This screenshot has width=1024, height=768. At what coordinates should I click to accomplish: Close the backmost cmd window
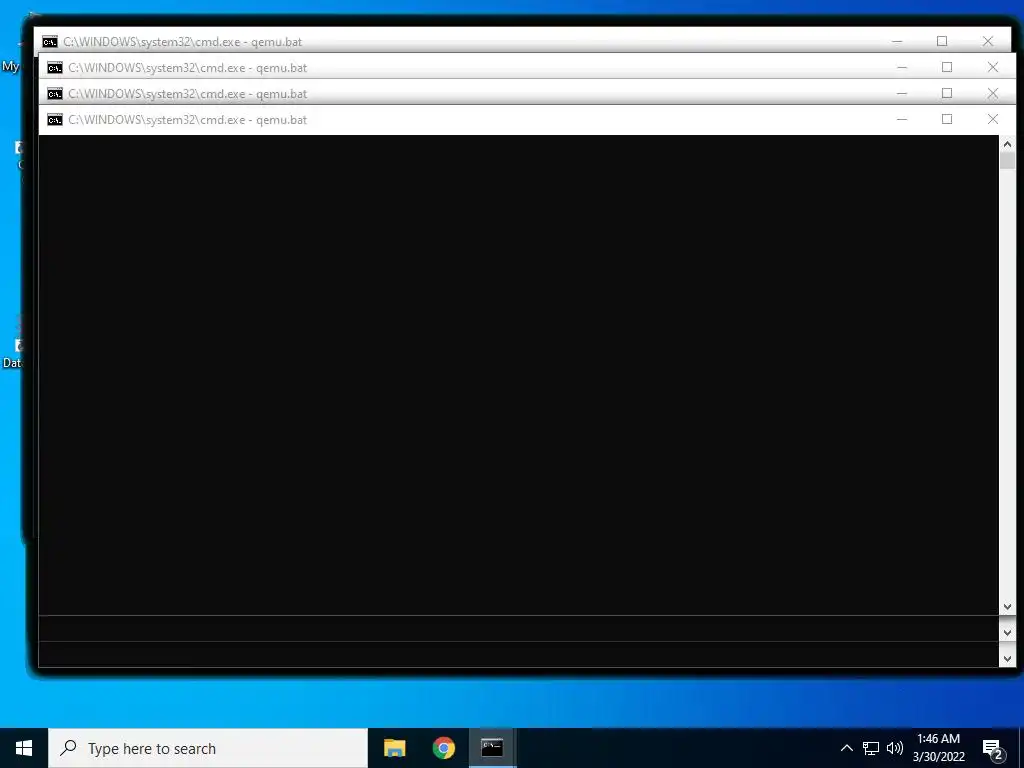pyautogui.click(x=987, y=41)
